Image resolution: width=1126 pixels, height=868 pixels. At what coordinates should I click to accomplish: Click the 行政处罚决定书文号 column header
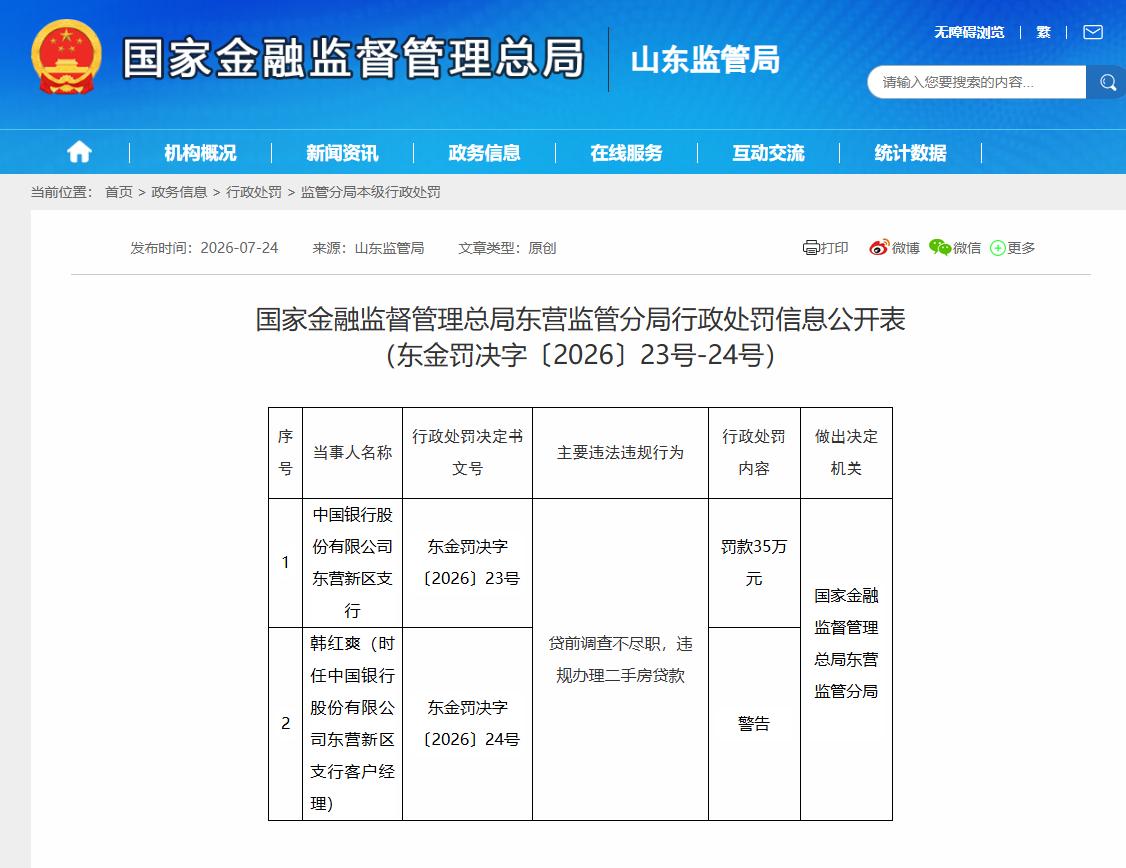(467, 453)
